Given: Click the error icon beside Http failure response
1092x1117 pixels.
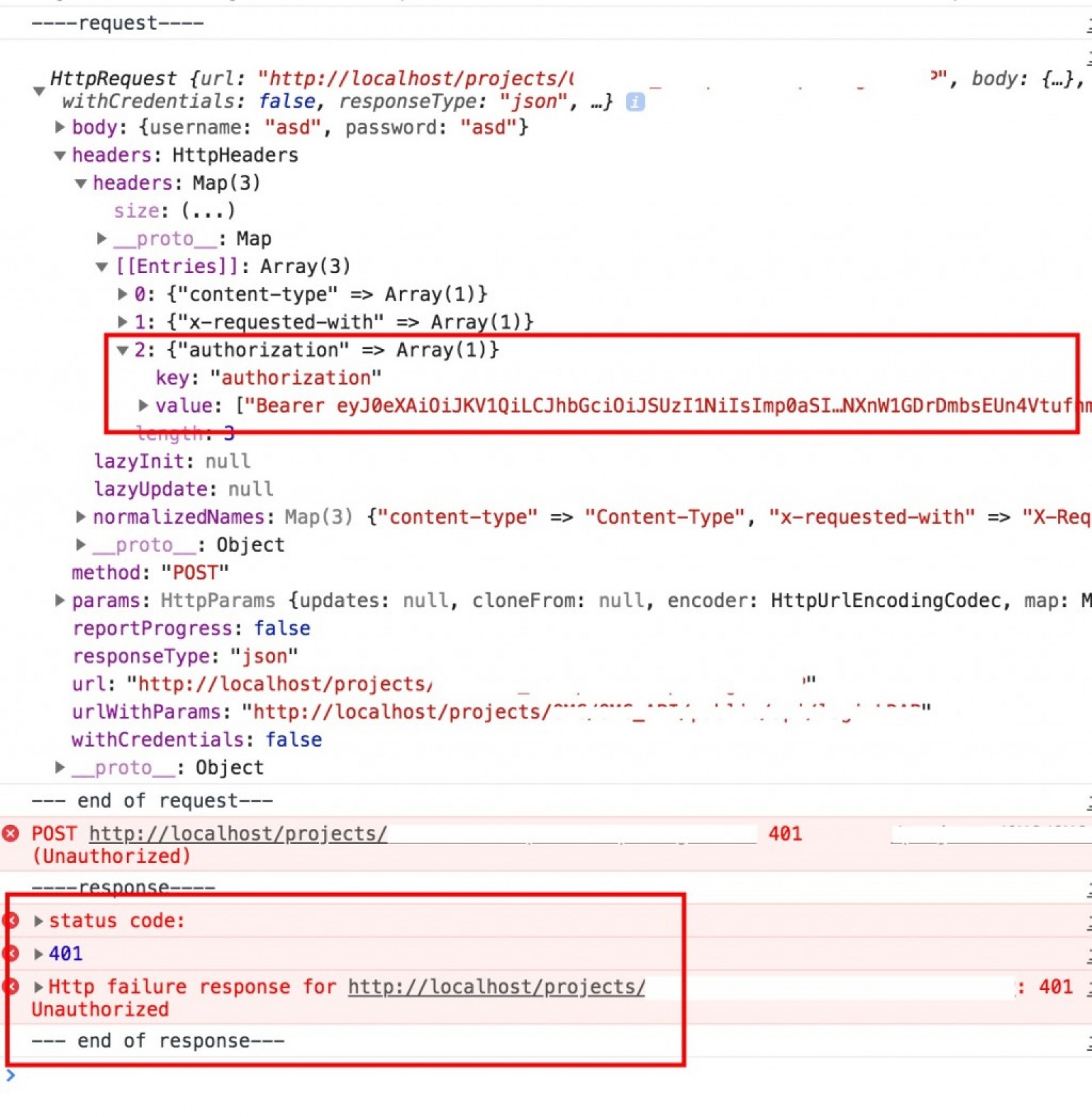Looking at the screenshot, I should (11, 987).
